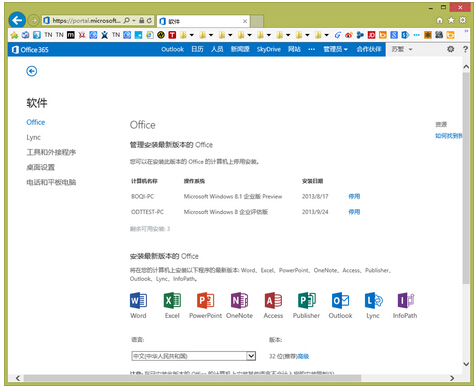Open a new browser tab
Viewport: 476px width, 388px height.
click(257, 21)
